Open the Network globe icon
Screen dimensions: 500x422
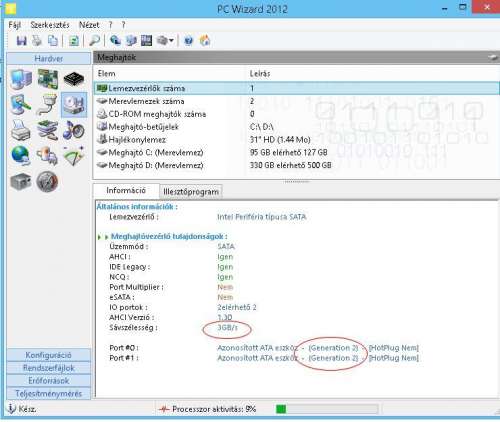(x=21, y=156)
